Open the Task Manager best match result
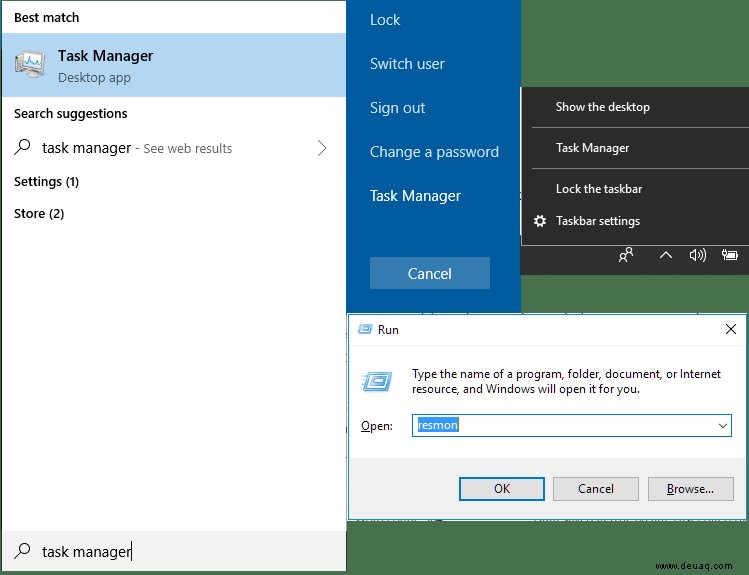 point(173,65)
